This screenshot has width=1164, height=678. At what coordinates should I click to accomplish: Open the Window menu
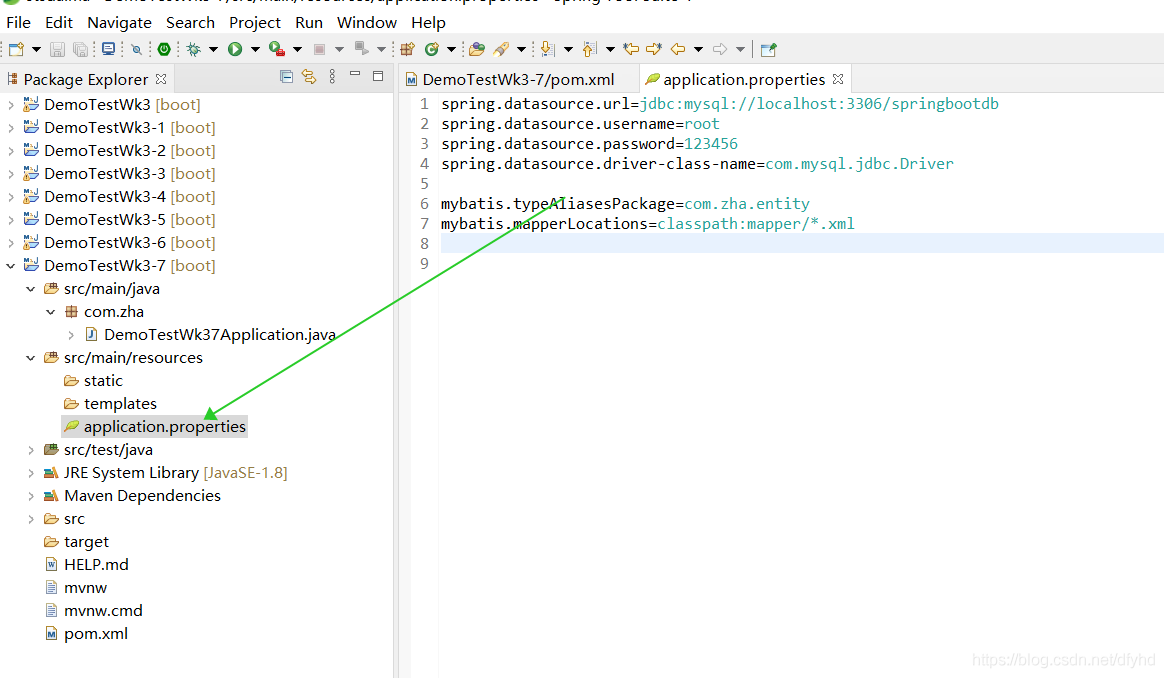coord(367,23)
